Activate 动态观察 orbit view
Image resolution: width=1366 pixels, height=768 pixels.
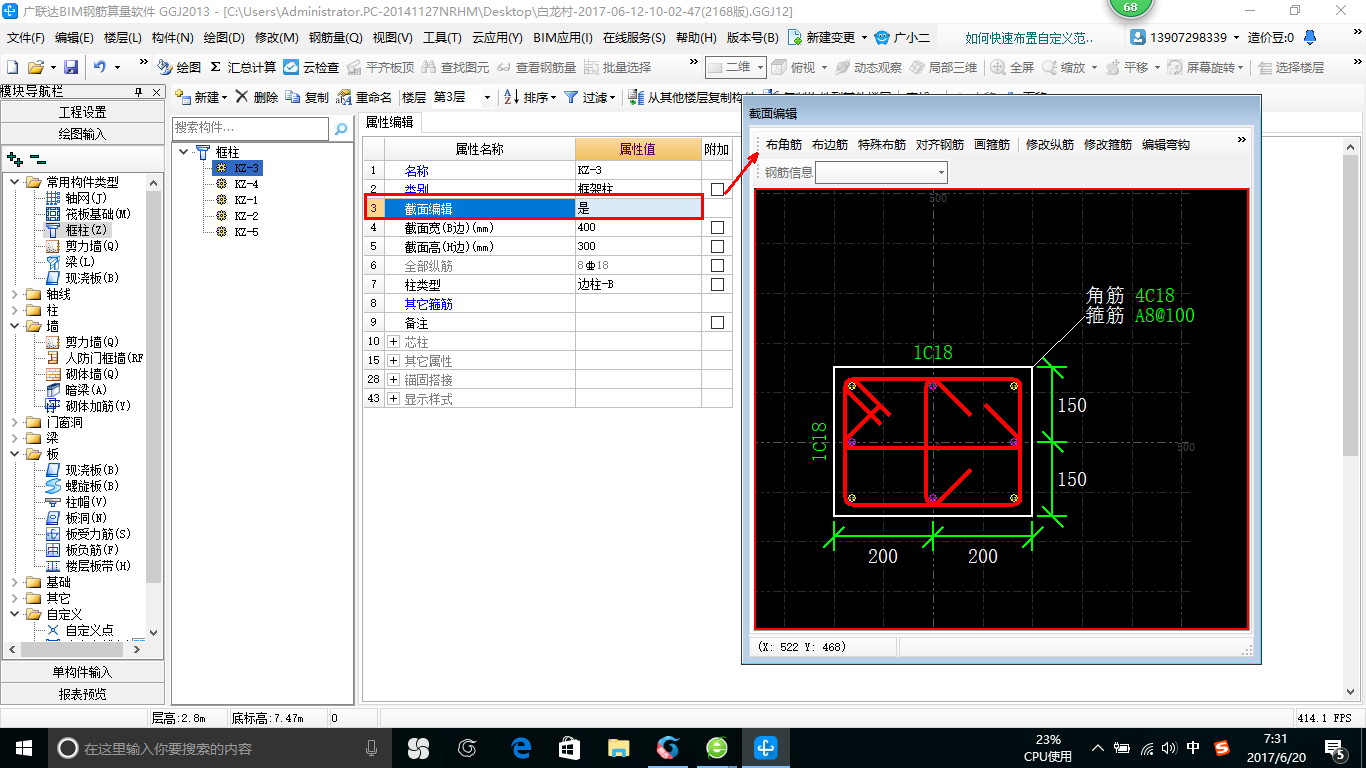pyautogui.click(x=868, y=67)
